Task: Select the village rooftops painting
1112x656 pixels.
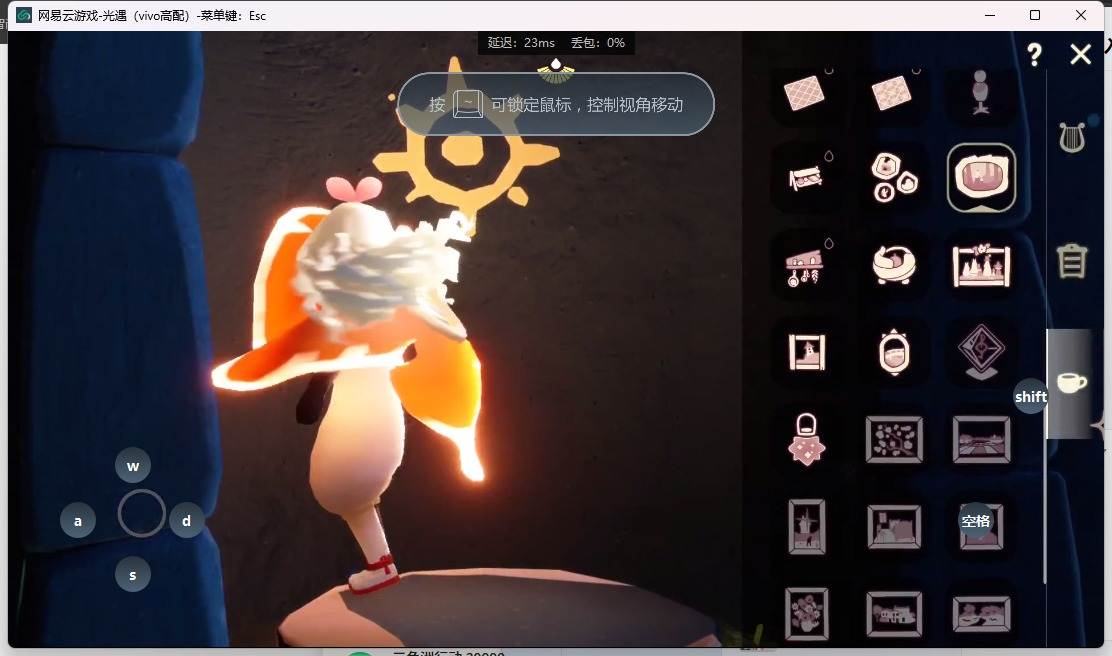Action: (x=894, y=527)
